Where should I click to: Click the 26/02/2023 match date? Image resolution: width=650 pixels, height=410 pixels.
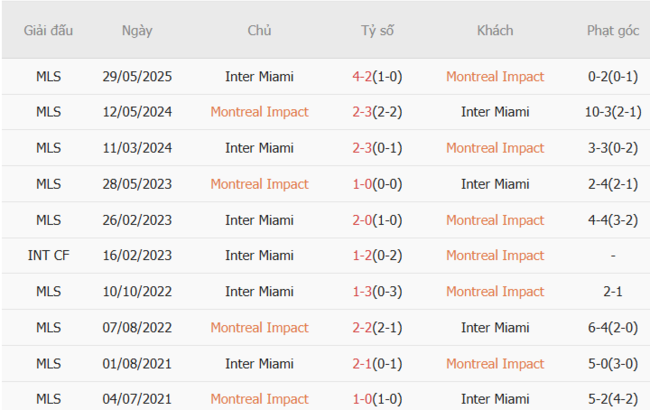point(137,220)
